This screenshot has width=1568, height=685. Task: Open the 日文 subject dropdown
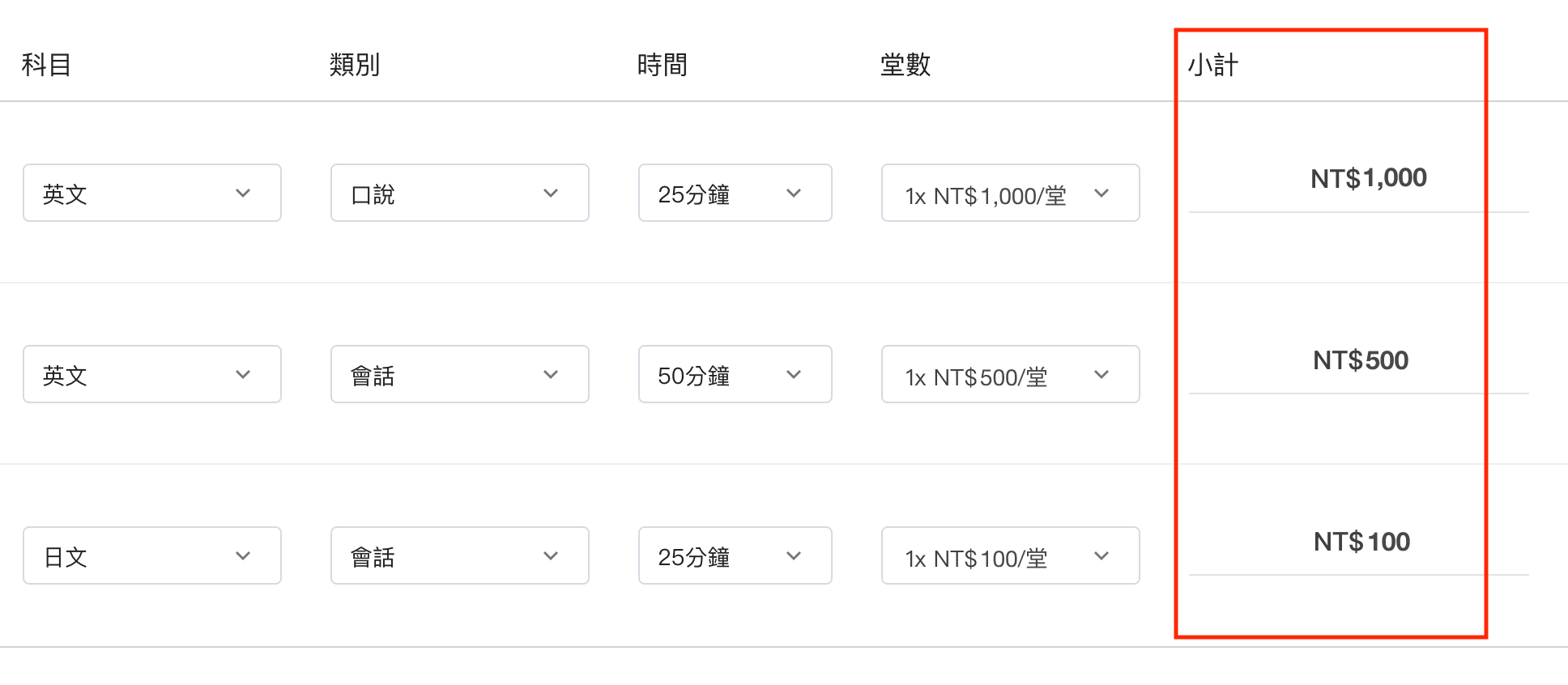(x=152, y=555)
